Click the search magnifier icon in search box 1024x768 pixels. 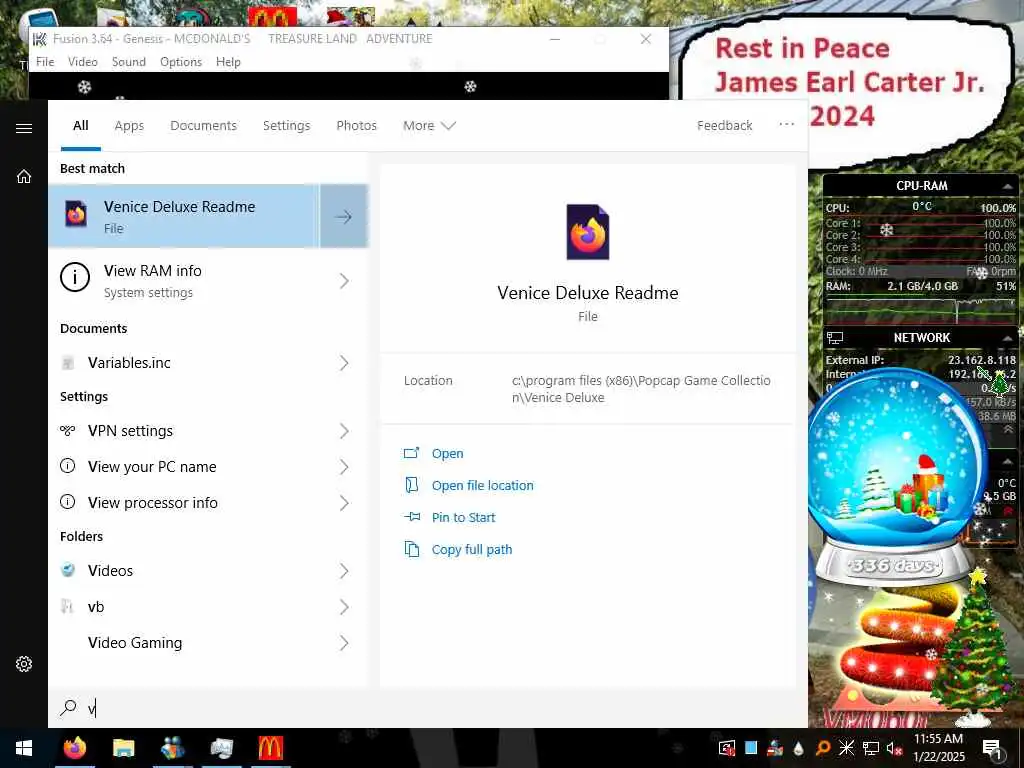click(68, 707)
